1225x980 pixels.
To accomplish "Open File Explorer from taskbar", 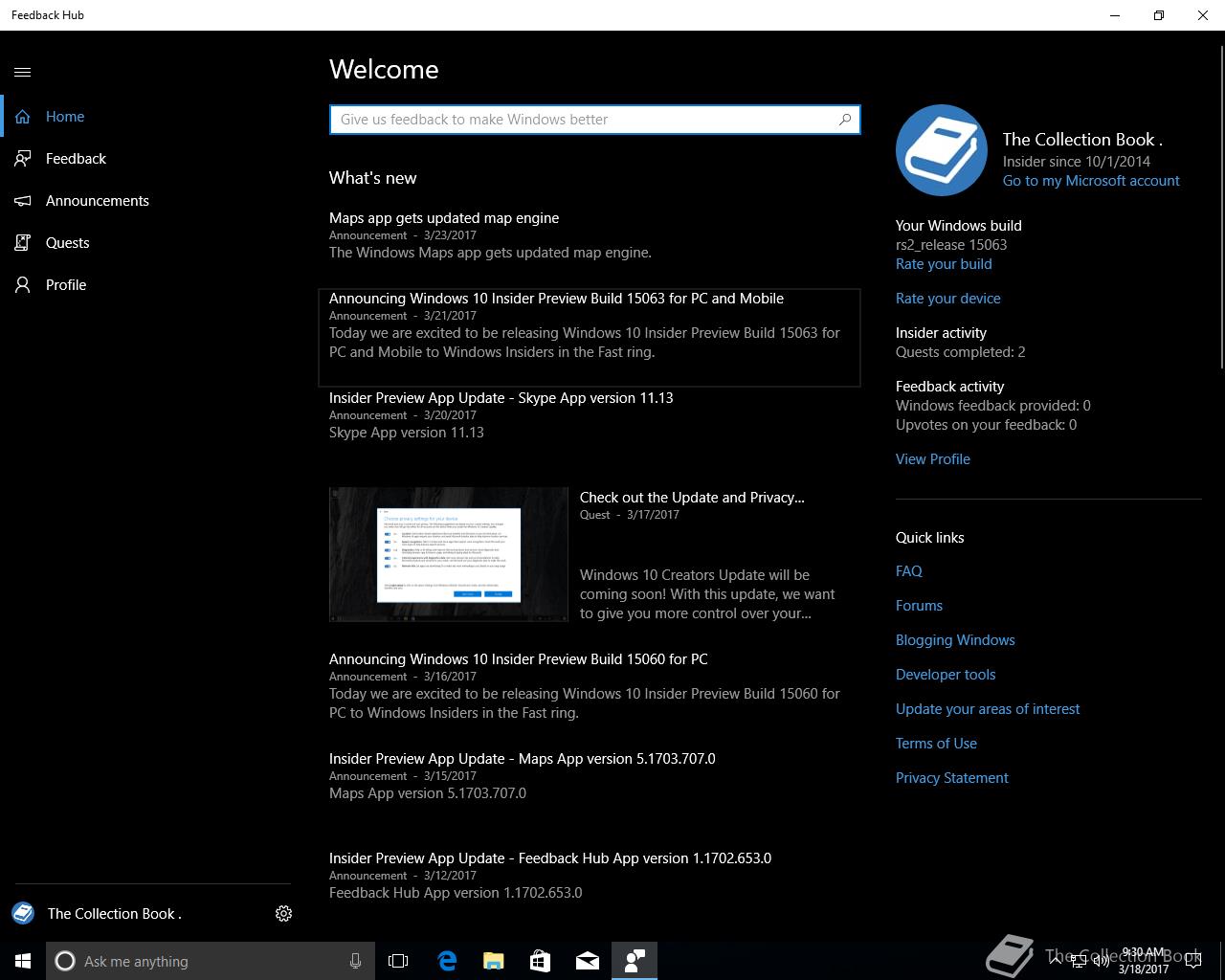I will (x=493, y=961).
